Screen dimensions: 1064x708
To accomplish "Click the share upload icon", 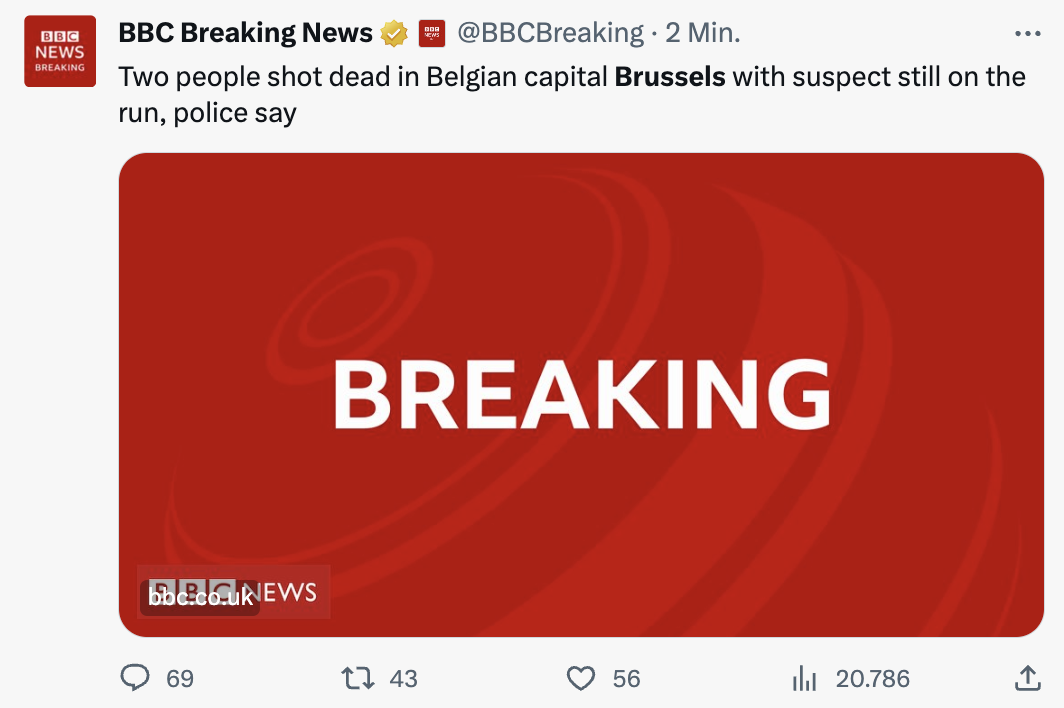I will [1027, 679].
